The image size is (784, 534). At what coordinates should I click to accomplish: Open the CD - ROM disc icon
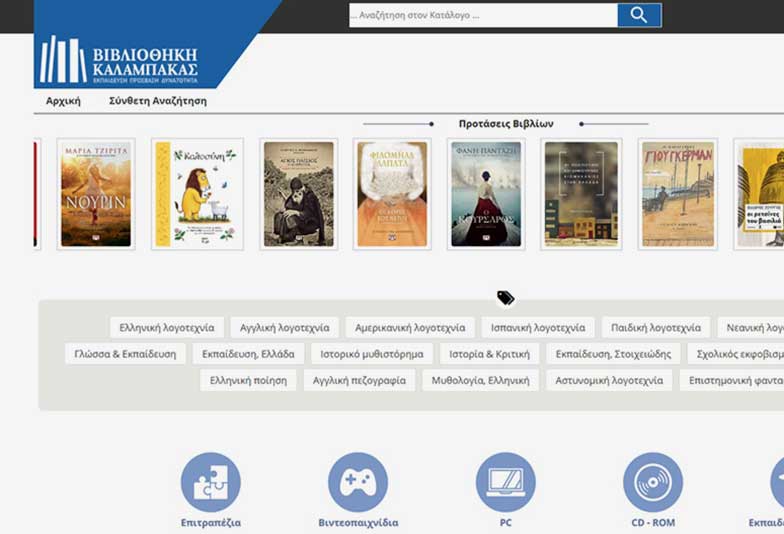coord(653,482)
